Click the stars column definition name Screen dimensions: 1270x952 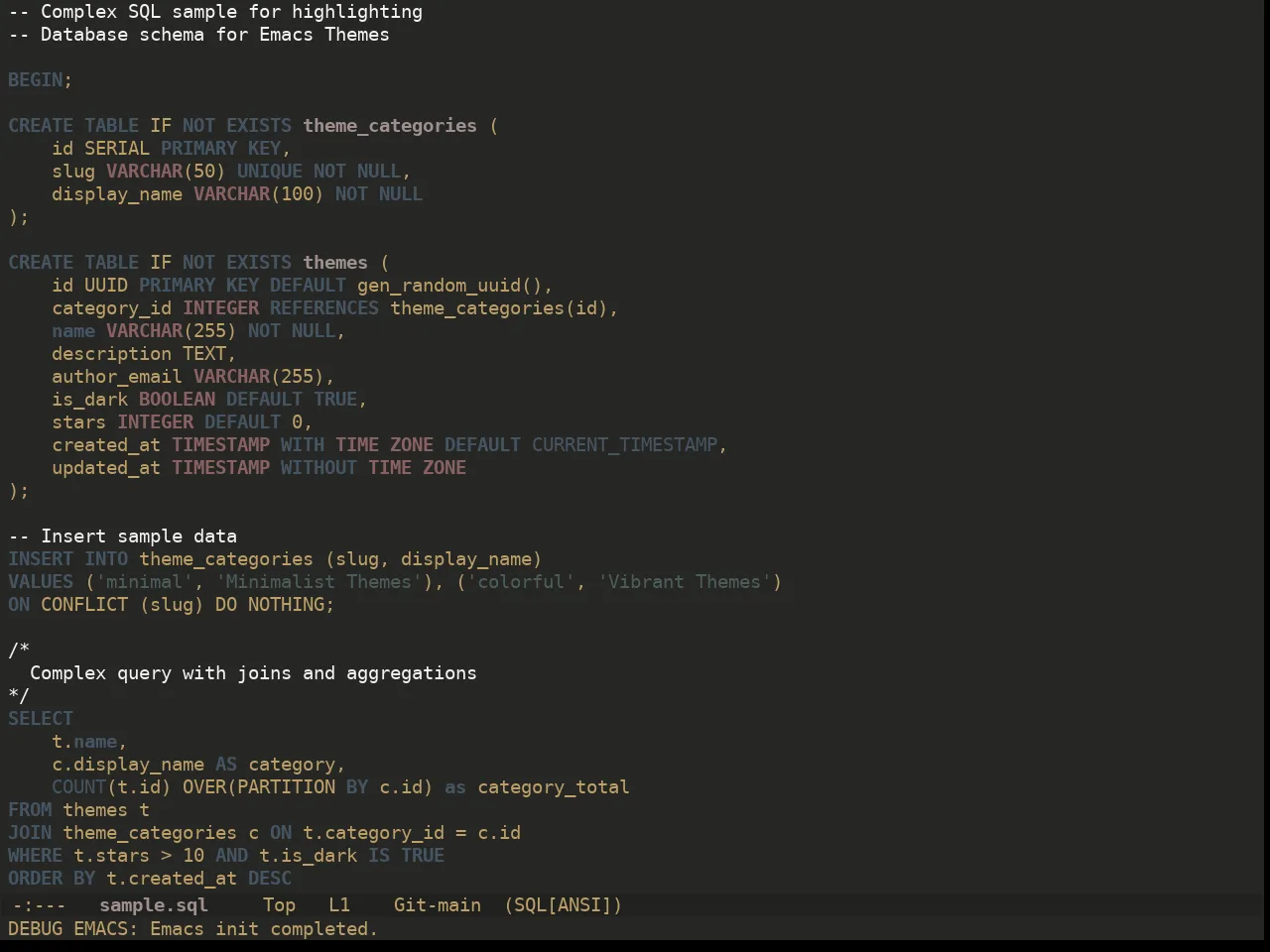click(x=79, y=421)
